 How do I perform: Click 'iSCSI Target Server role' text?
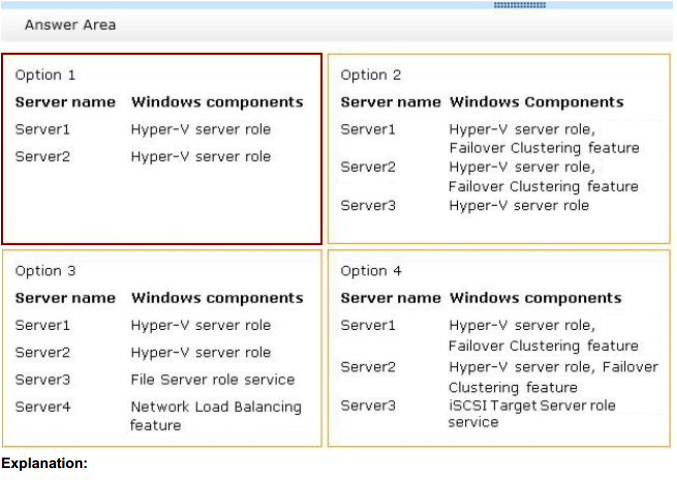(x=532, y=406)
